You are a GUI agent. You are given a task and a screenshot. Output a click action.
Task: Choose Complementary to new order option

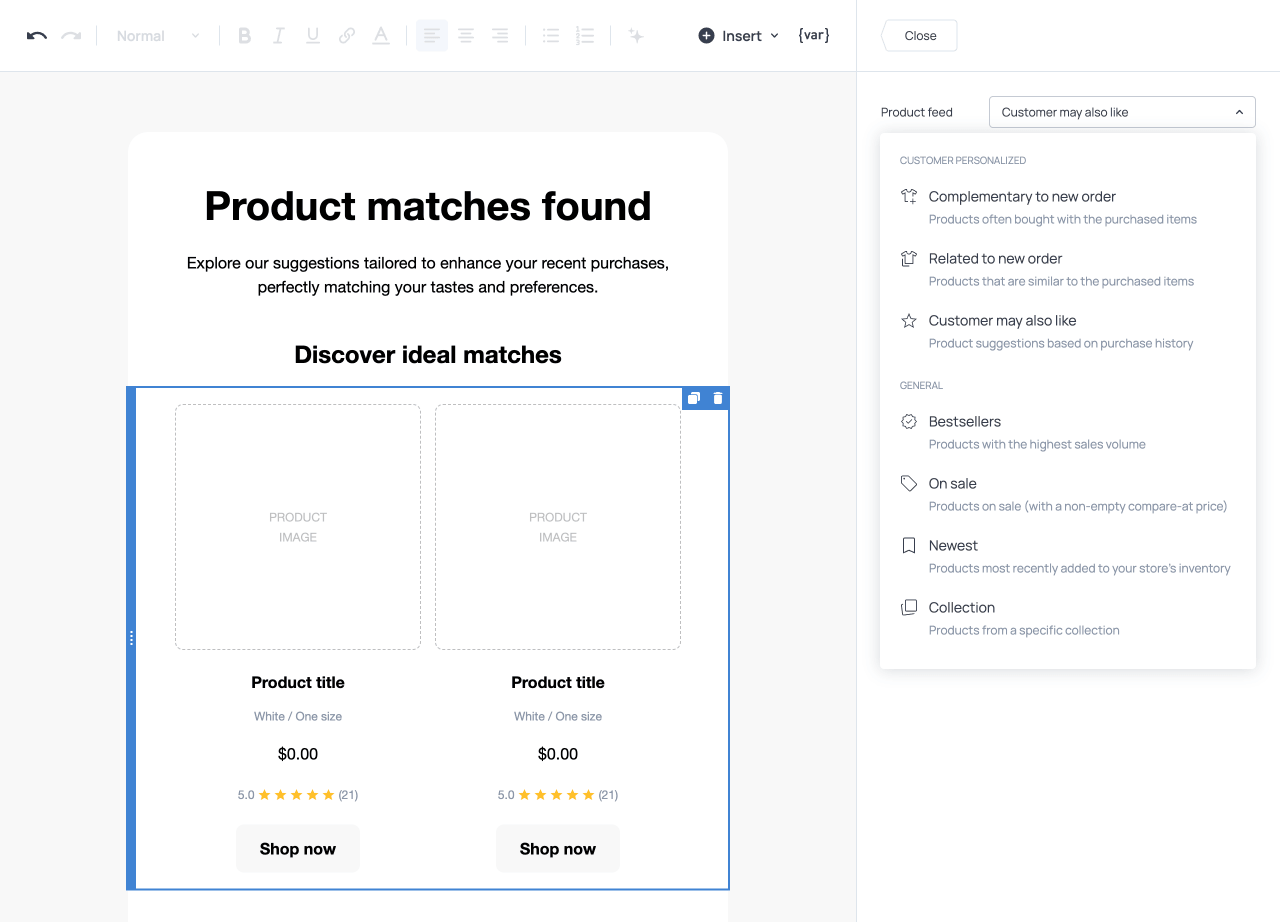tap(1021, 197)
